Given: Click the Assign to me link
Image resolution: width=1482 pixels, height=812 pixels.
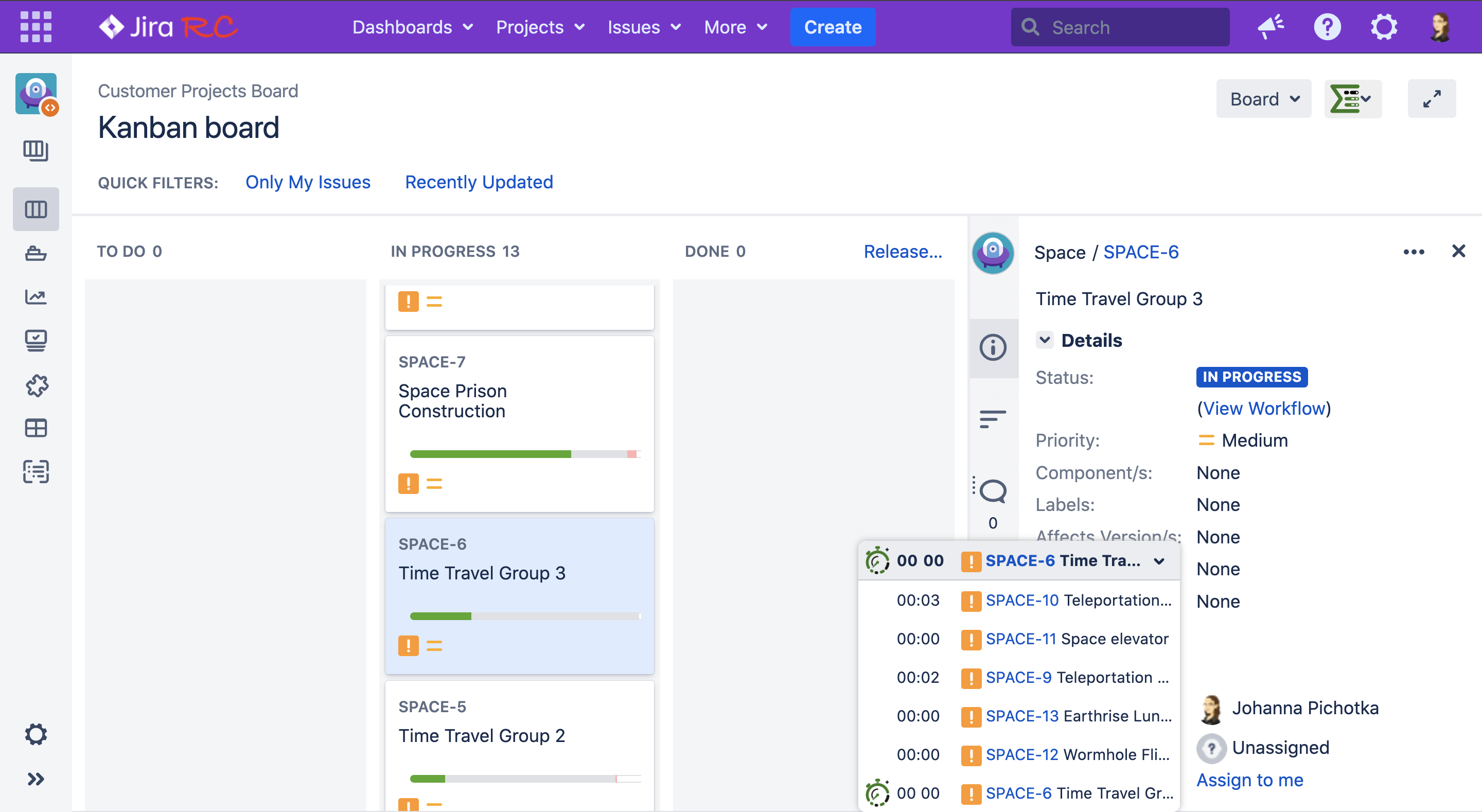Looking at the screenshot, I should point(1249,779).
